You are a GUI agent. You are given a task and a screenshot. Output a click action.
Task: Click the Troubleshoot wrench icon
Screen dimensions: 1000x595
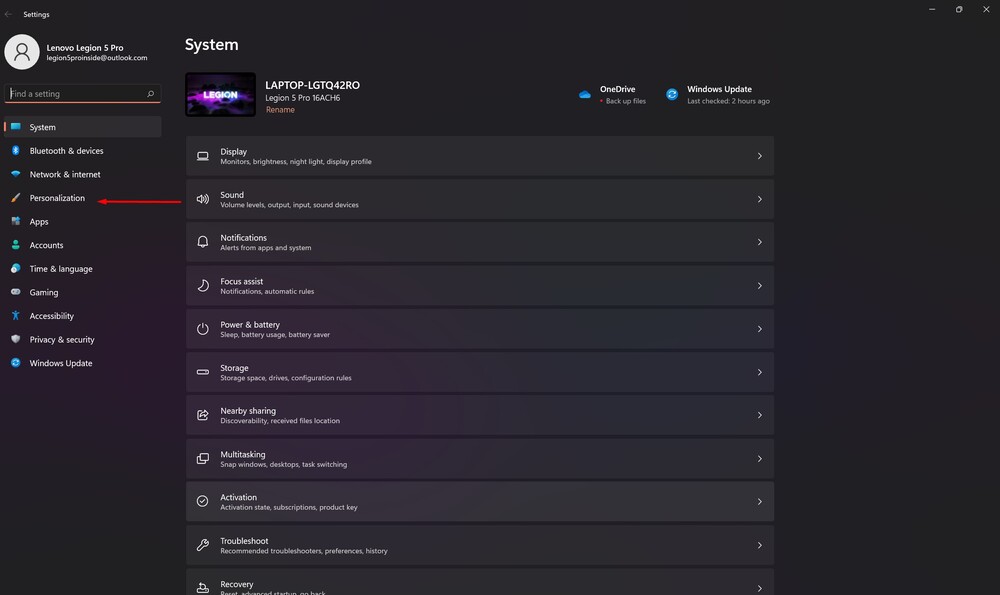pos(203,545)
